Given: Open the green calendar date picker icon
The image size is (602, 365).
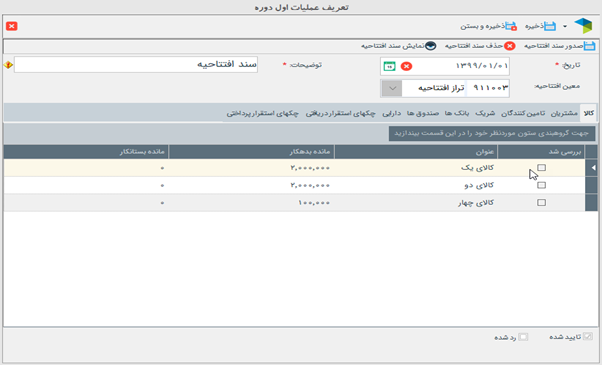Looking at the screenshot, I should [389, 66].
